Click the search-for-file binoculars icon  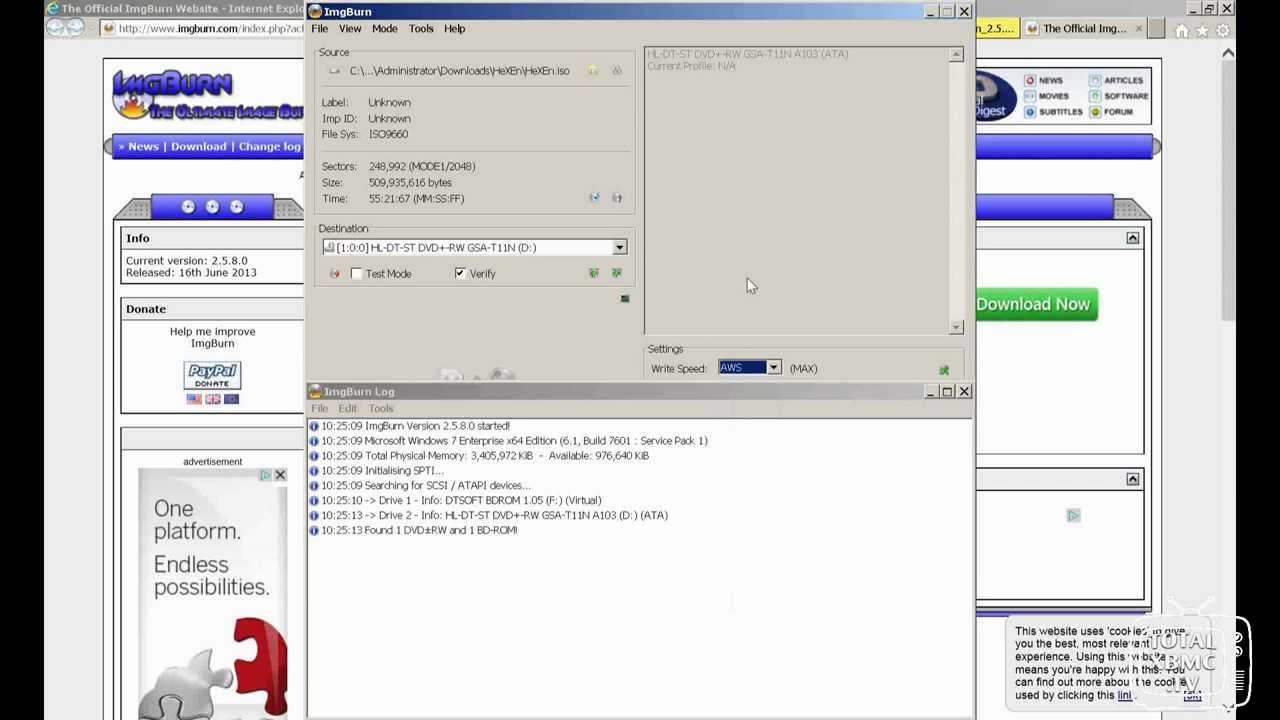click(x=617, y=70)
